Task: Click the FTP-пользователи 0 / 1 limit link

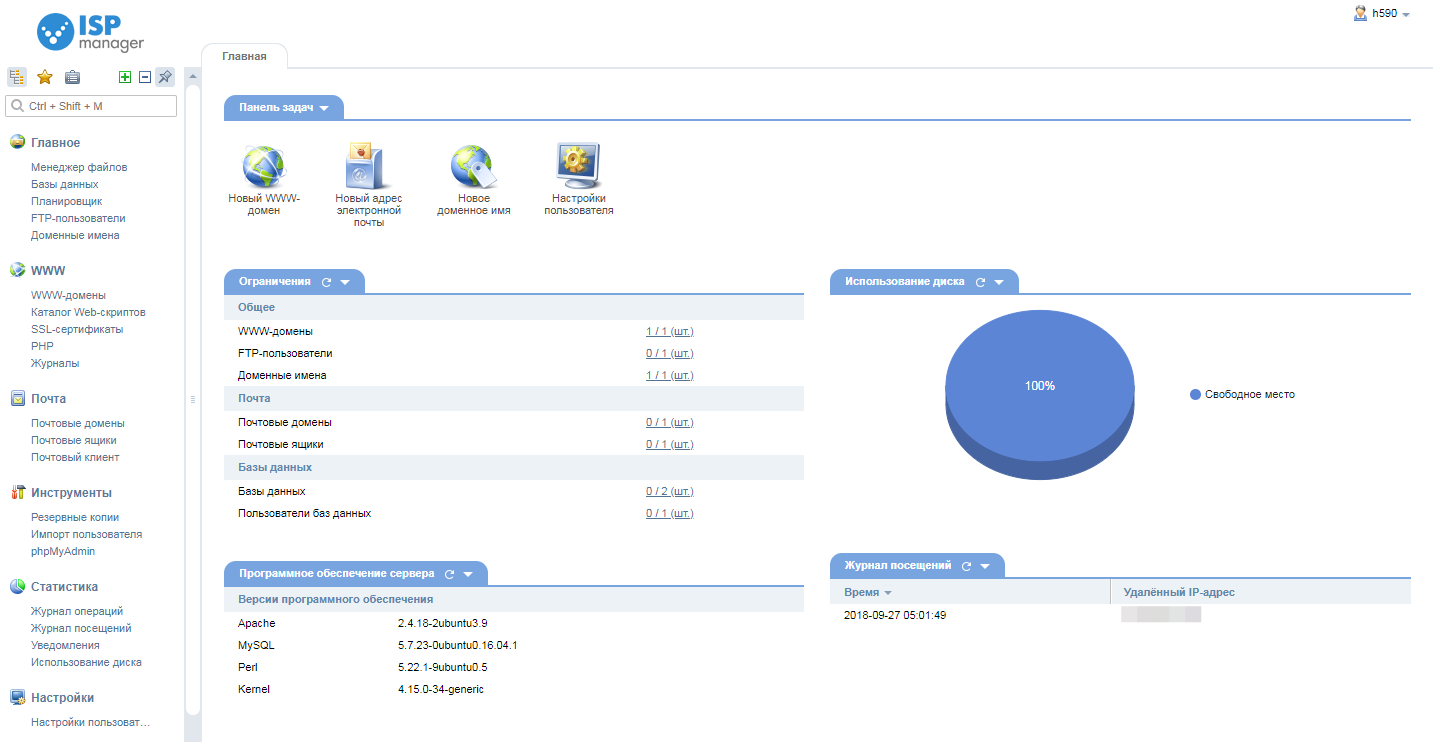Action: pos(670,353)
